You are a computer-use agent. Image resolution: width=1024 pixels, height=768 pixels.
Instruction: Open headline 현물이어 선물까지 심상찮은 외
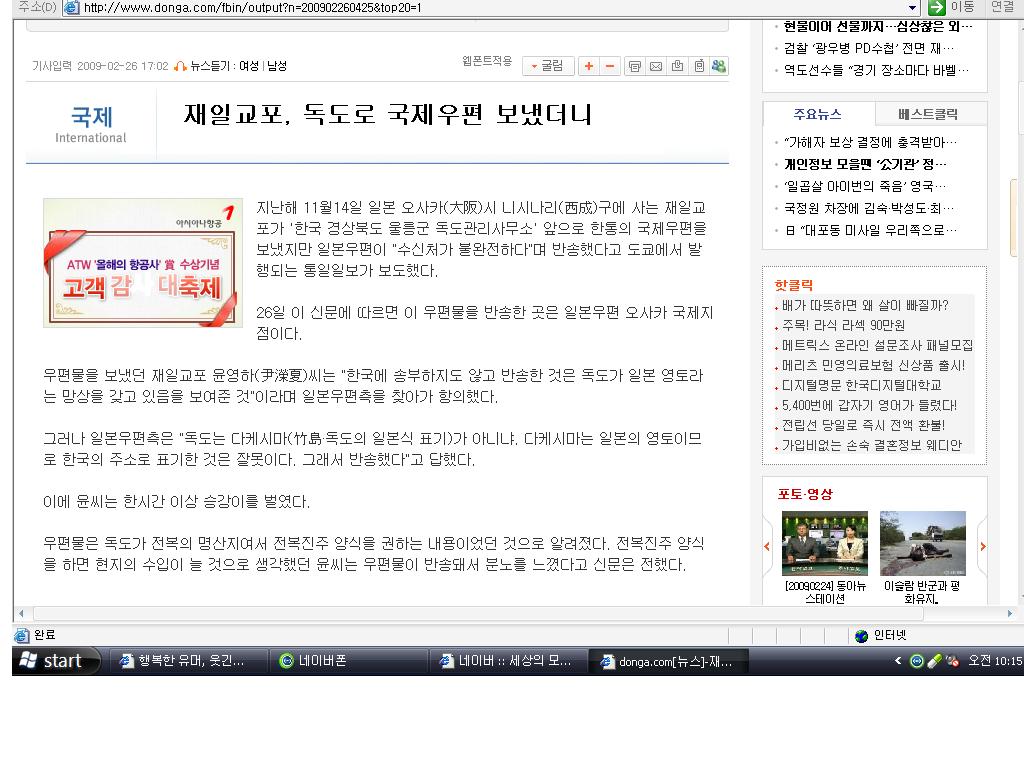click(878, 27)
